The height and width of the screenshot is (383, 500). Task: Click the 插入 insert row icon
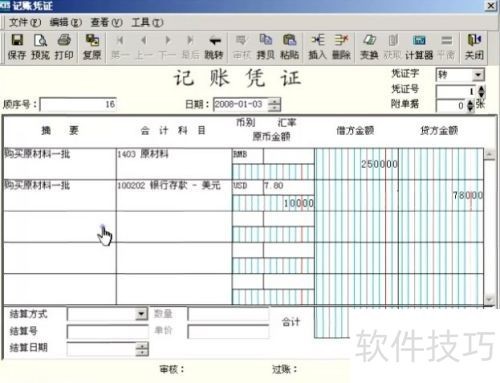tap(318, 41)
